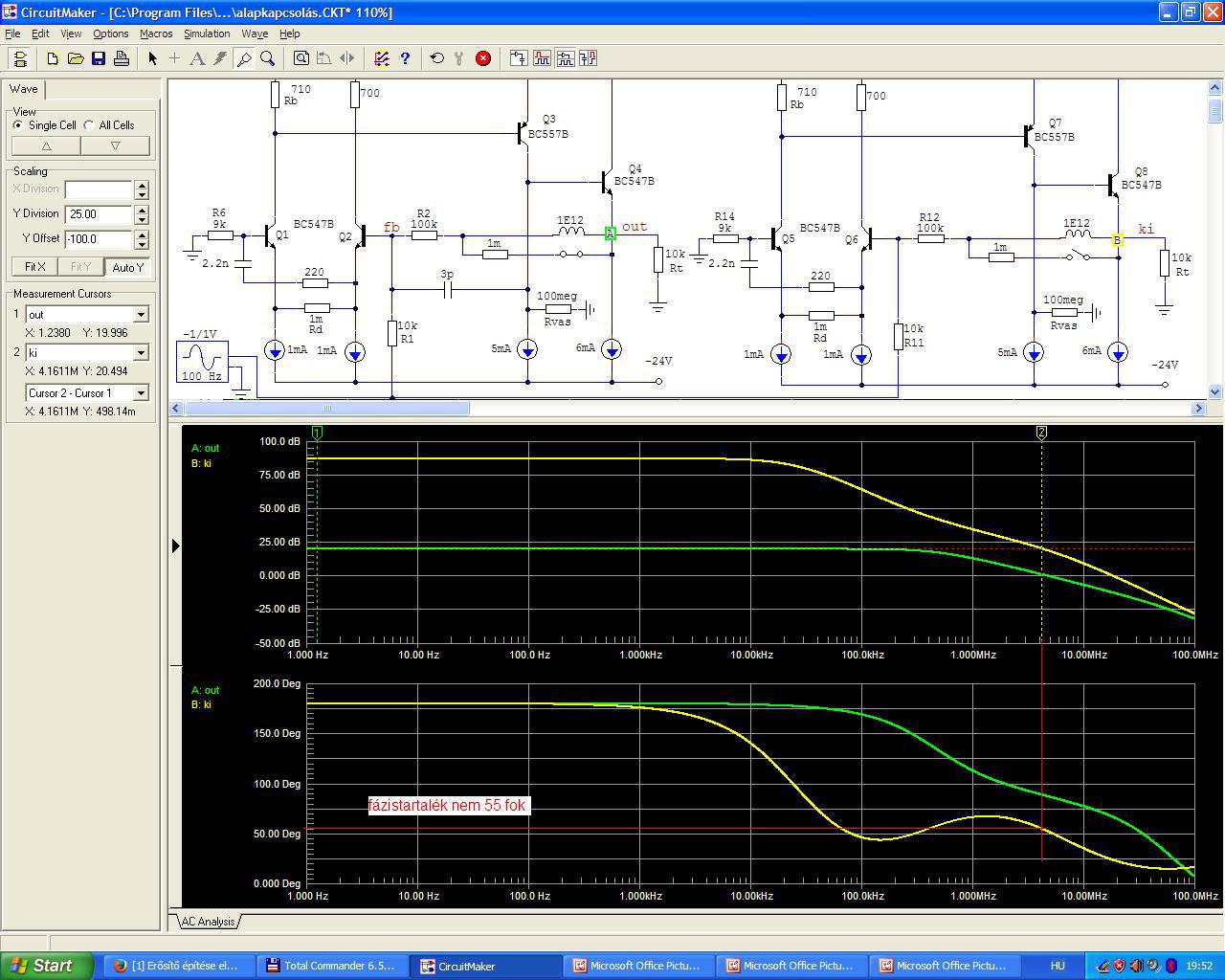This screenshot has height=980, width=1225.
Task: Click inside the Y Division input field
Action: pos(99,214)
